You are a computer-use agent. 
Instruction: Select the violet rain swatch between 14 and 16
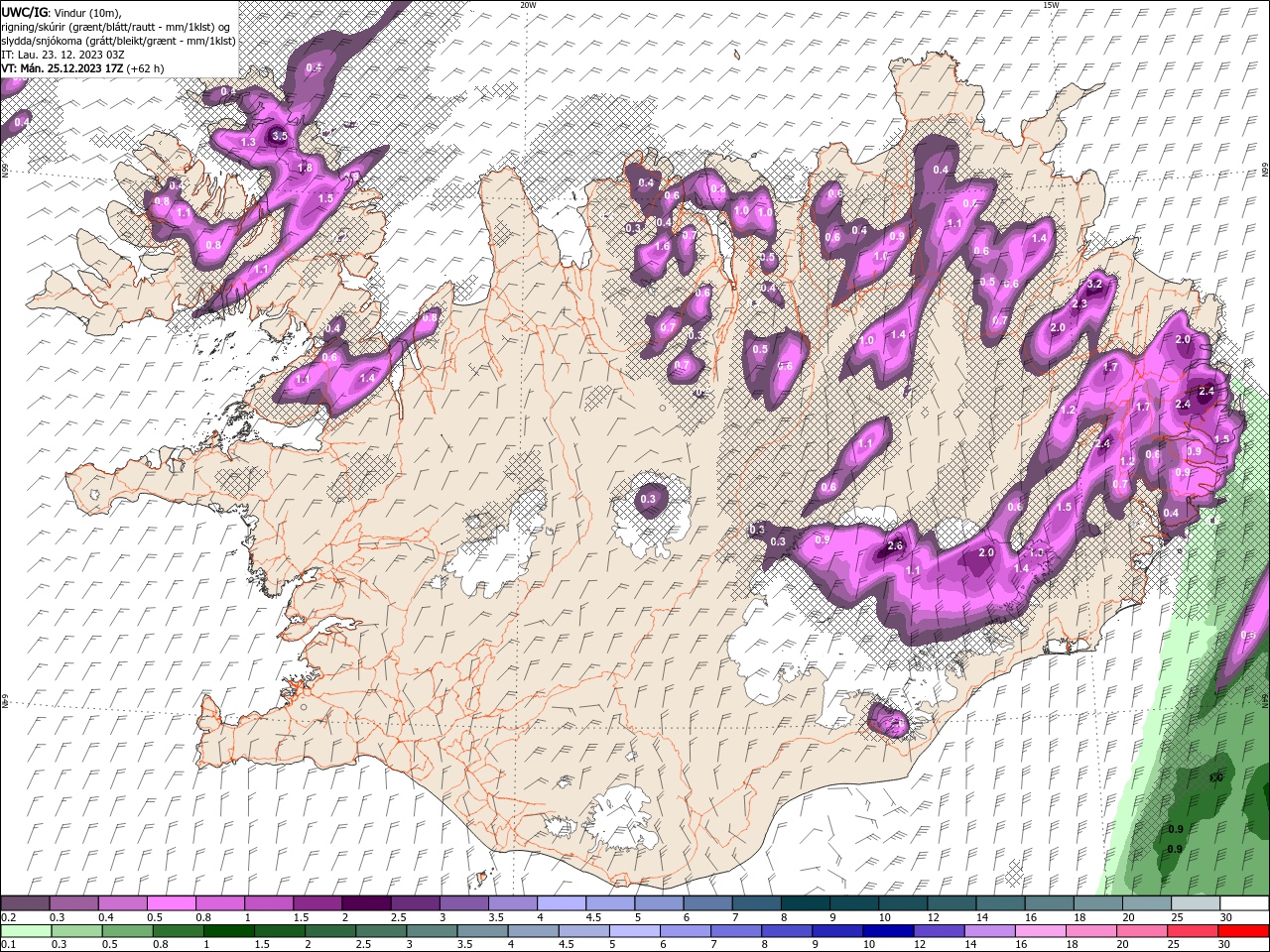click(989, 930)
